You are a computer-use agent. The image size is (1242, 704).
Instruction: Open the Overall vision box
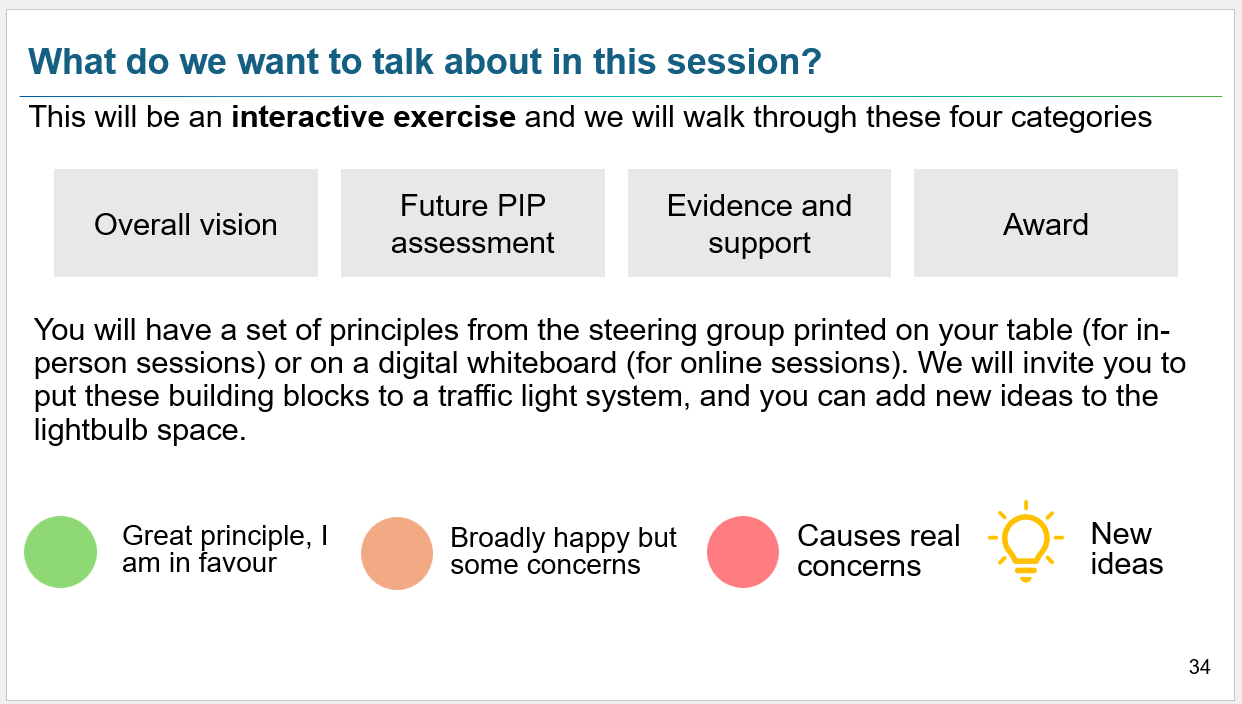186,223
